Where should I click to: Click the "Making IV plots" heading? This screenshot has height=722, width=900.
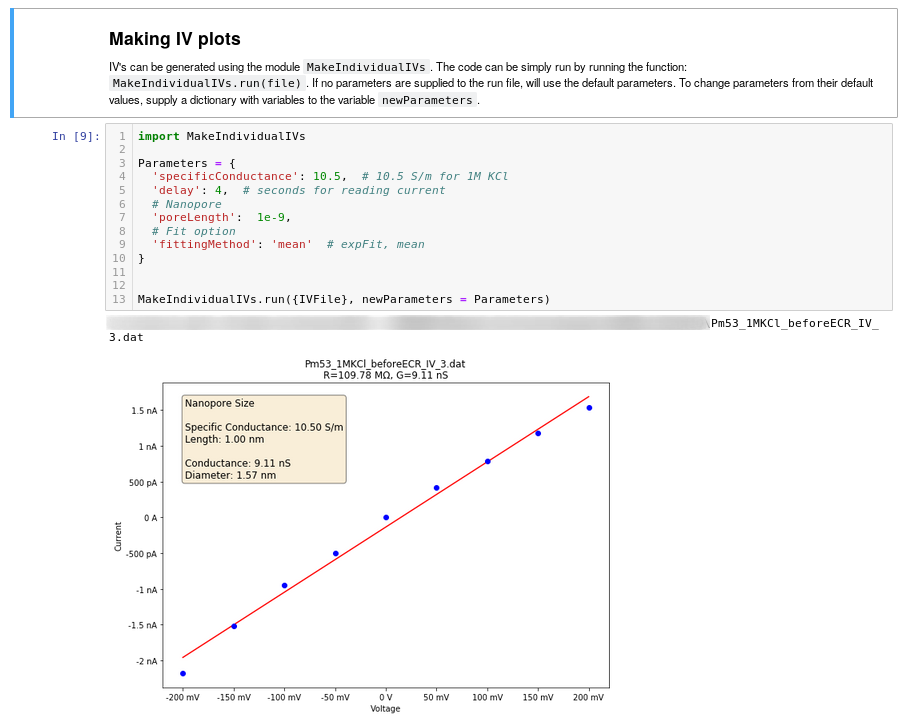[174, 39]
